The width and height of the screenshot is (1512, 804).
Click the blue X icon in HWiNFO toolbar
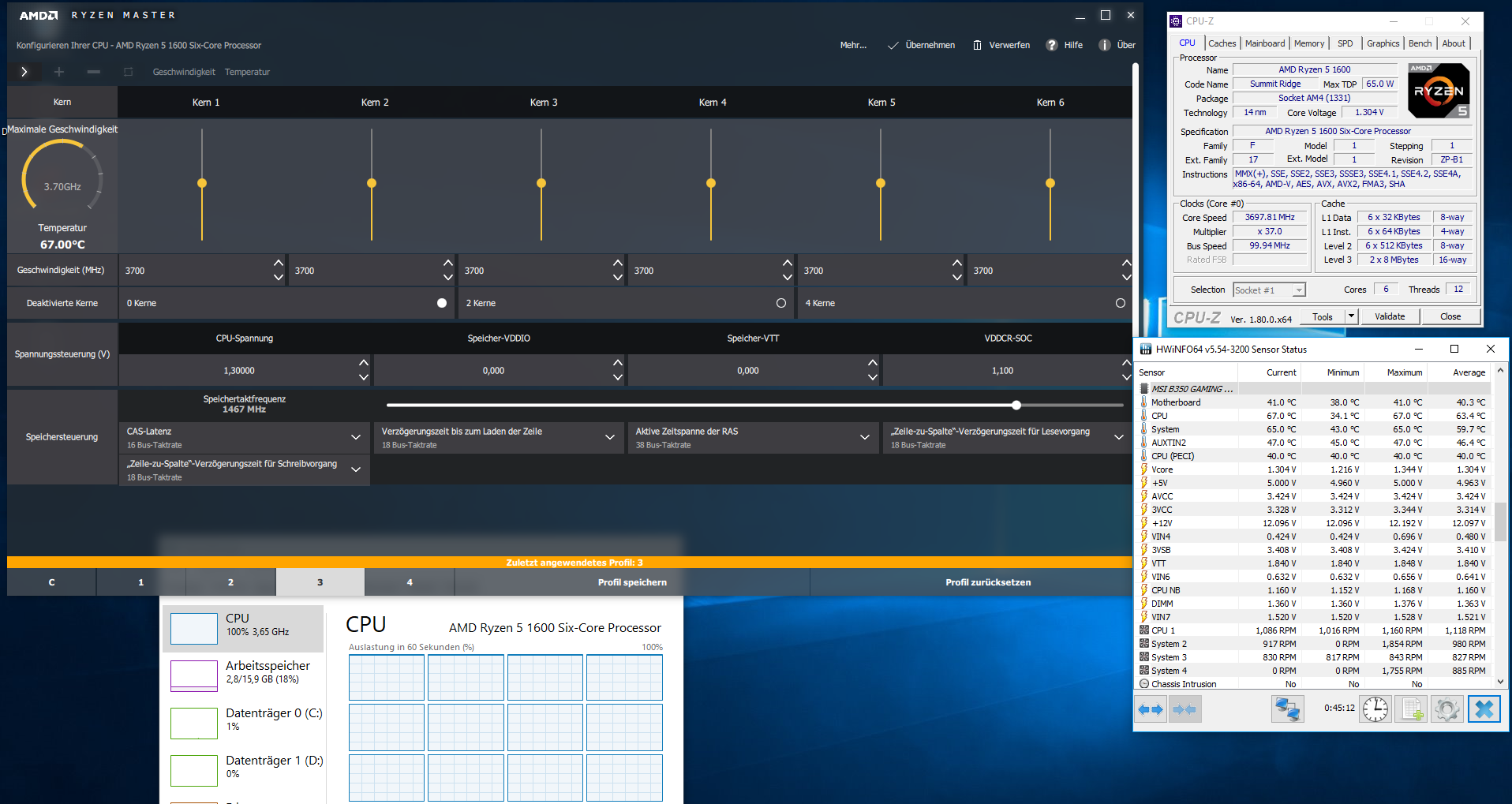coord(1484,709)
